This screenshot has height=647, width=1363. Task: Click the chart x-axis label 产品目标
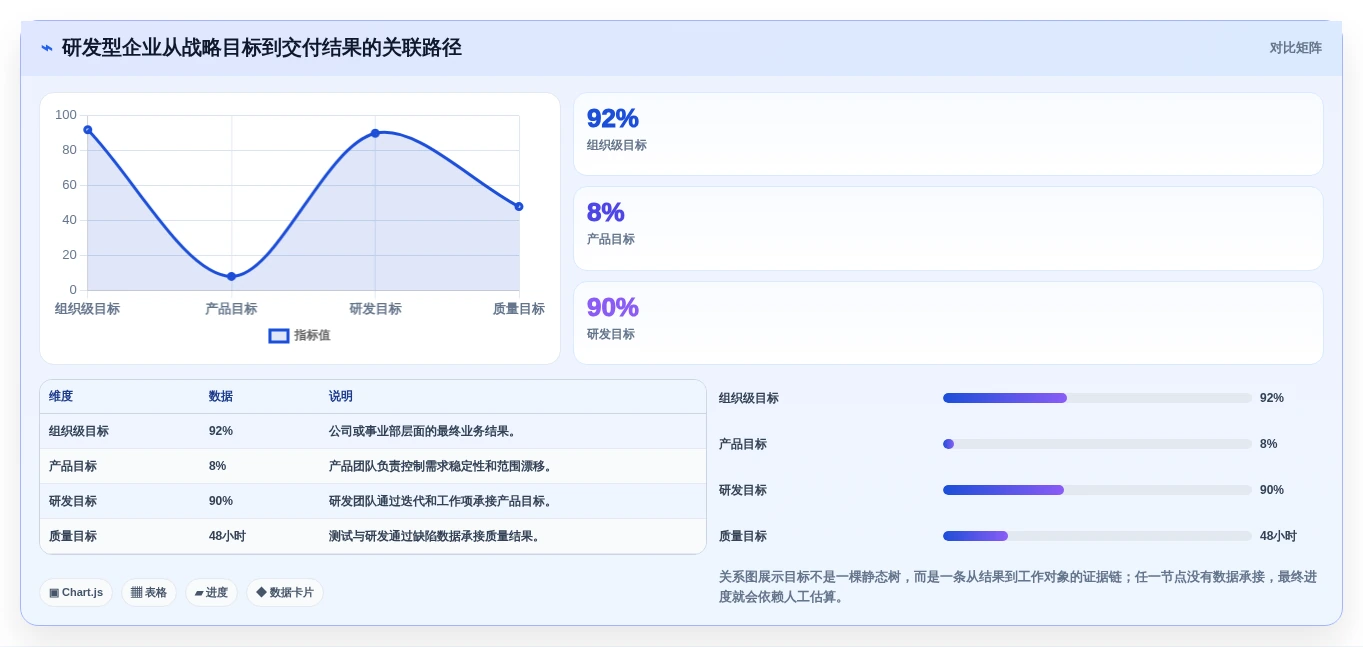231,309
